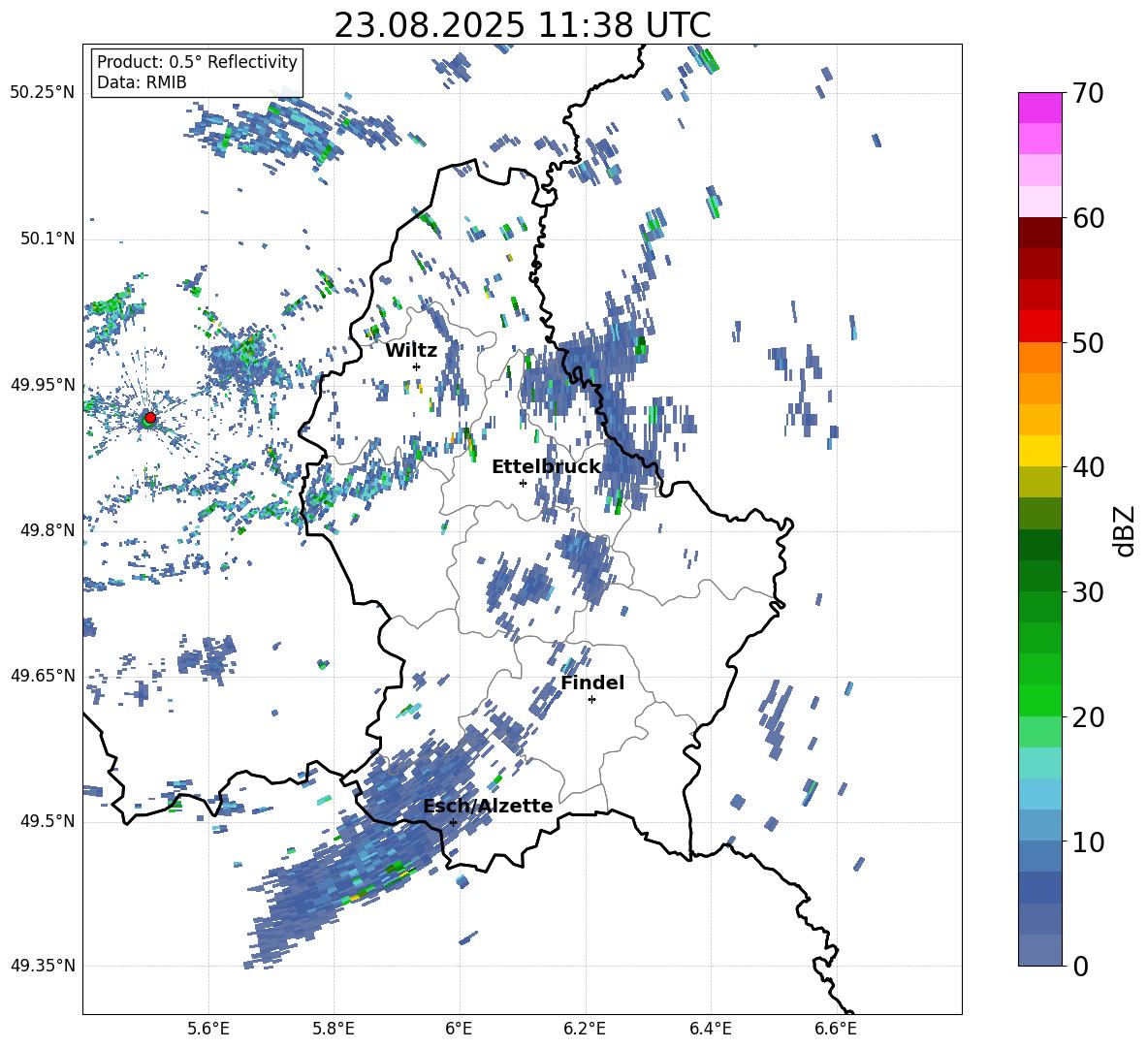This screenshot has width=1148, height=1048.
Task: Click the Data: RMIB text
Action: click(x=142, y=82)
